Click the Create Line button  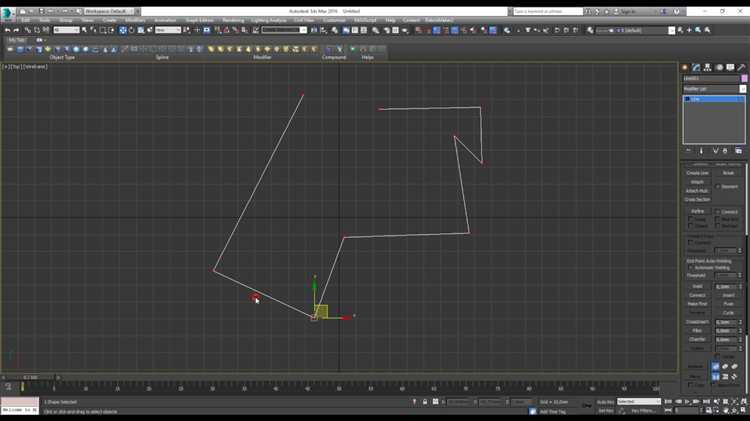(697, 173)
